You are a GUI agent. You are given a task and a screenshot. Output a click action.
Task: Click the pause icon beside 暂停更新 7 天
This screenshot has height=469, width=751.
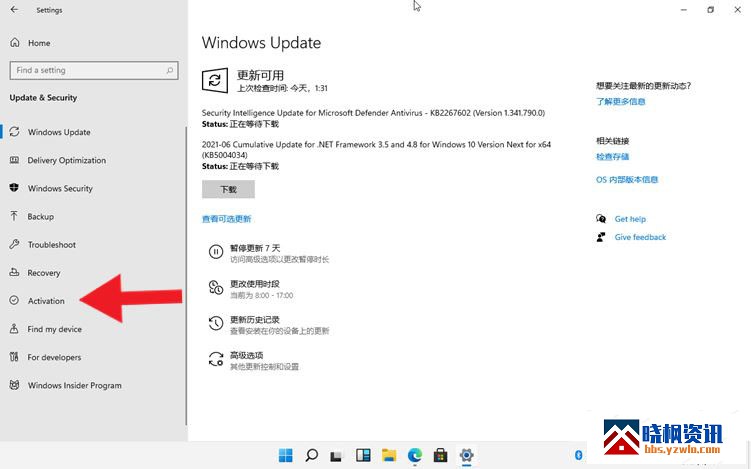point(216,252)
